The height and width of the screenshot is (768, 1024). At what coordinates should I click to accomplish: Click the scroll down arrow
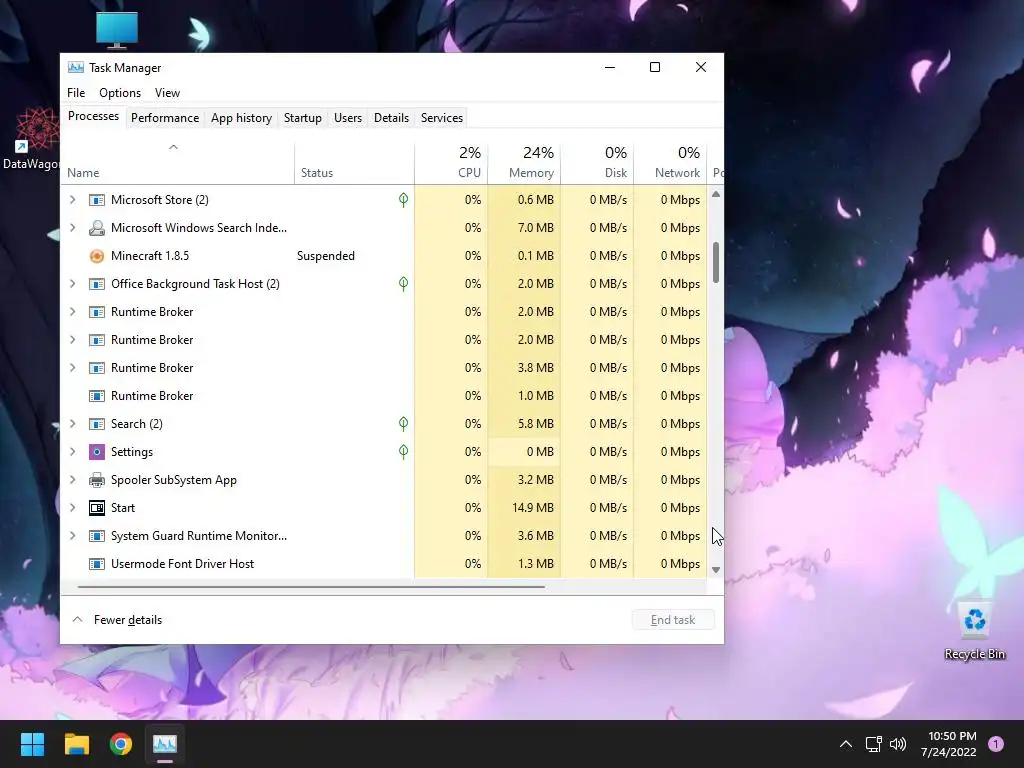(x=716, y=569)
